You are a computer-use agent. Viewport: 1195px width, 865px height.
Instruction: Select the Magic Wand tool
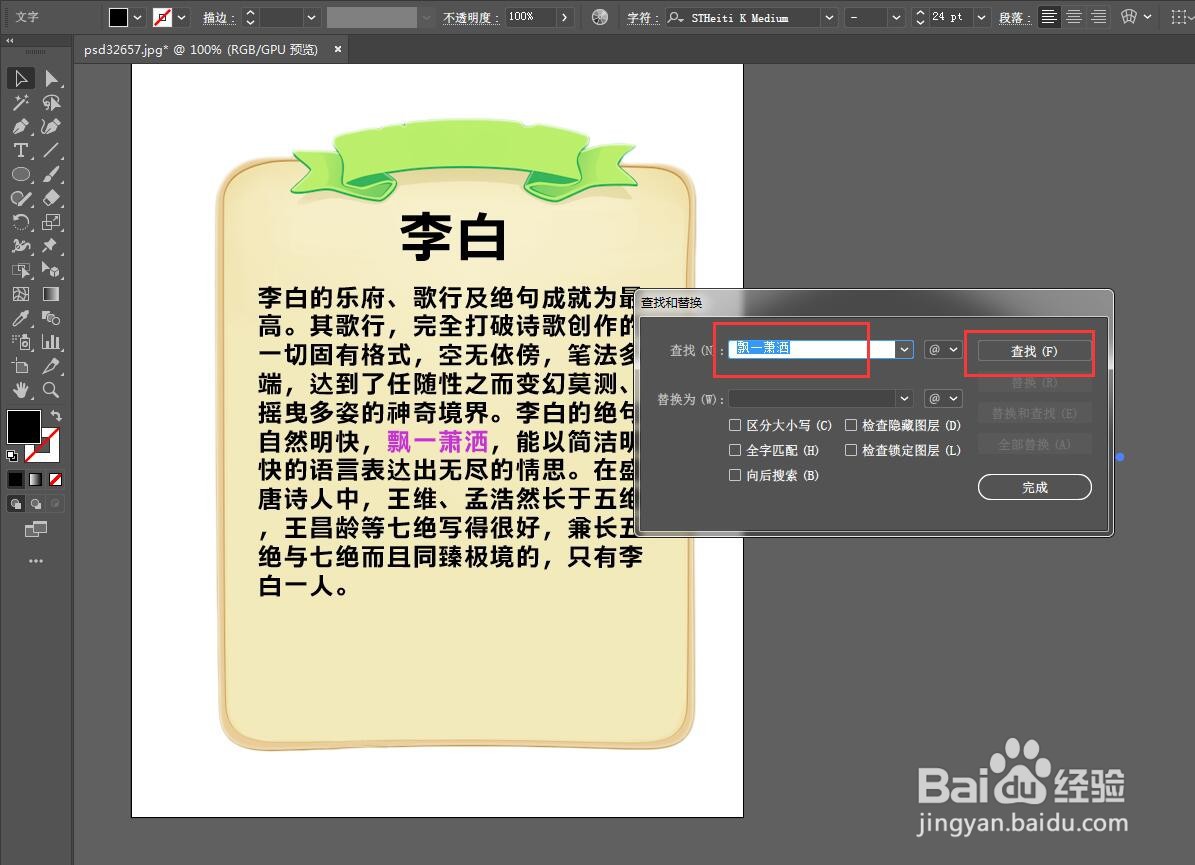point(19,104)
